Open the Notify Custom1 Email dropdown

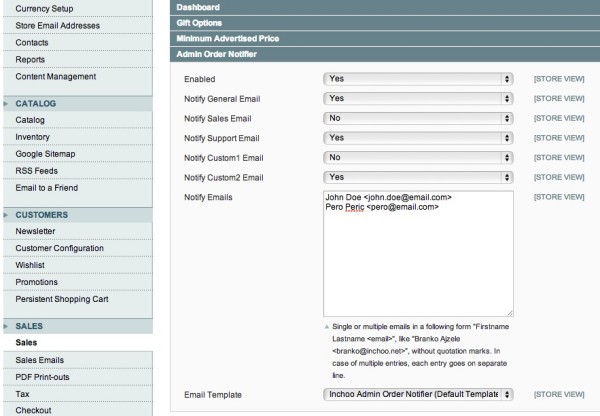[418, 158]
